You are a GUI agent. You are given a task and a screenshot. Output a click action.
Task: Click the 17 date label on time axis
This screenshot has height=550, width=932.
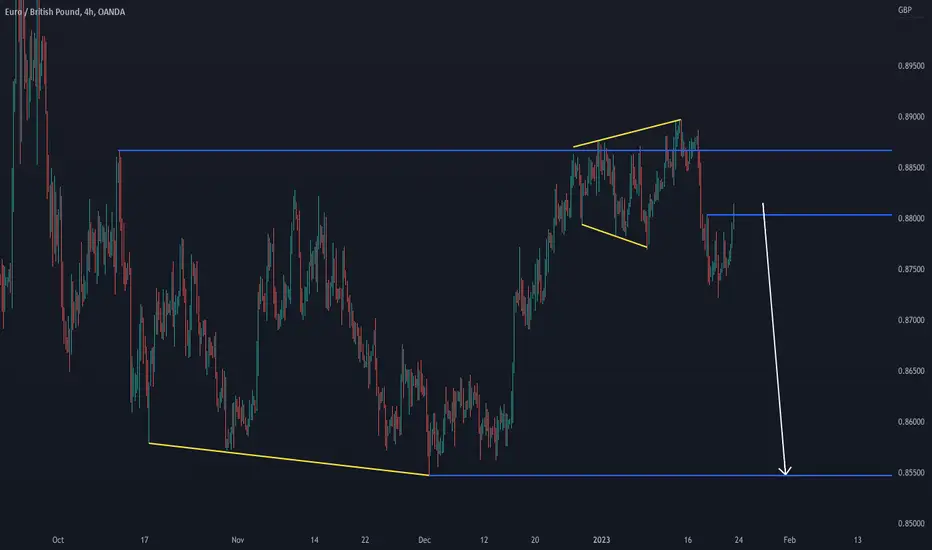tap(144, 540)
